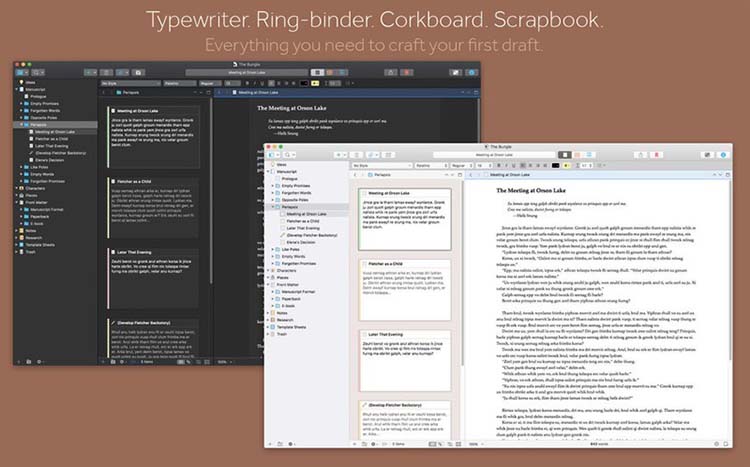Open the blue Inspector icon in dark window

pos(472,72)
